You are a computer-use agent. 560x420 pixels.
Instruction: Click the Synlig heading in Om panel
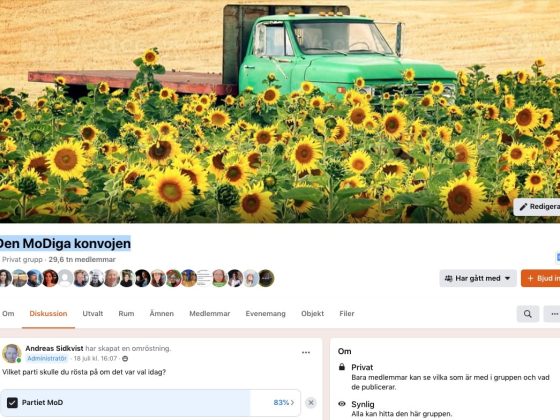[x=362, y=404]
